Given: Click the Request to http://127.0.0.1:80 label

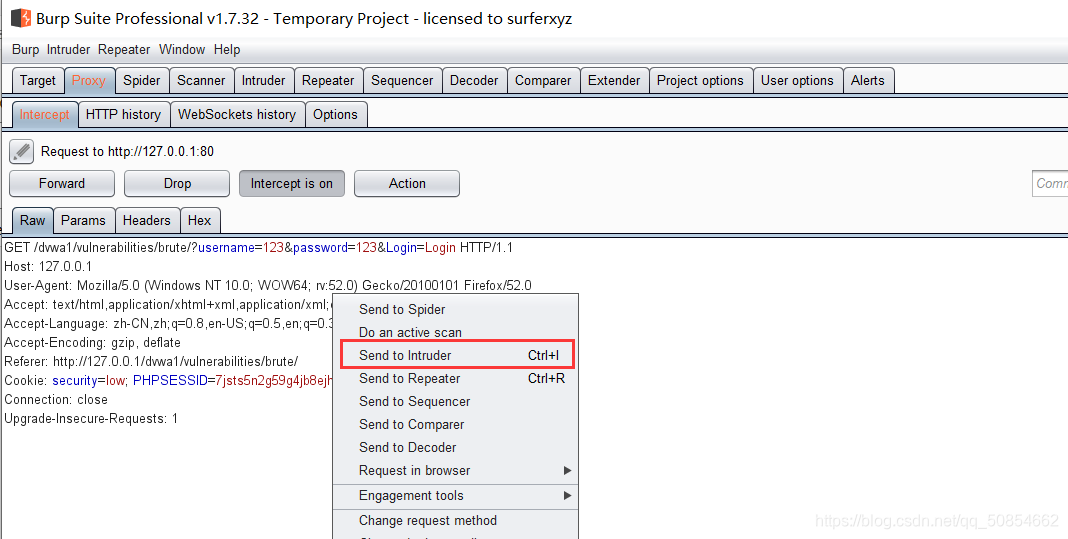Looking at the screenshot, I should [x=127, y=151].
